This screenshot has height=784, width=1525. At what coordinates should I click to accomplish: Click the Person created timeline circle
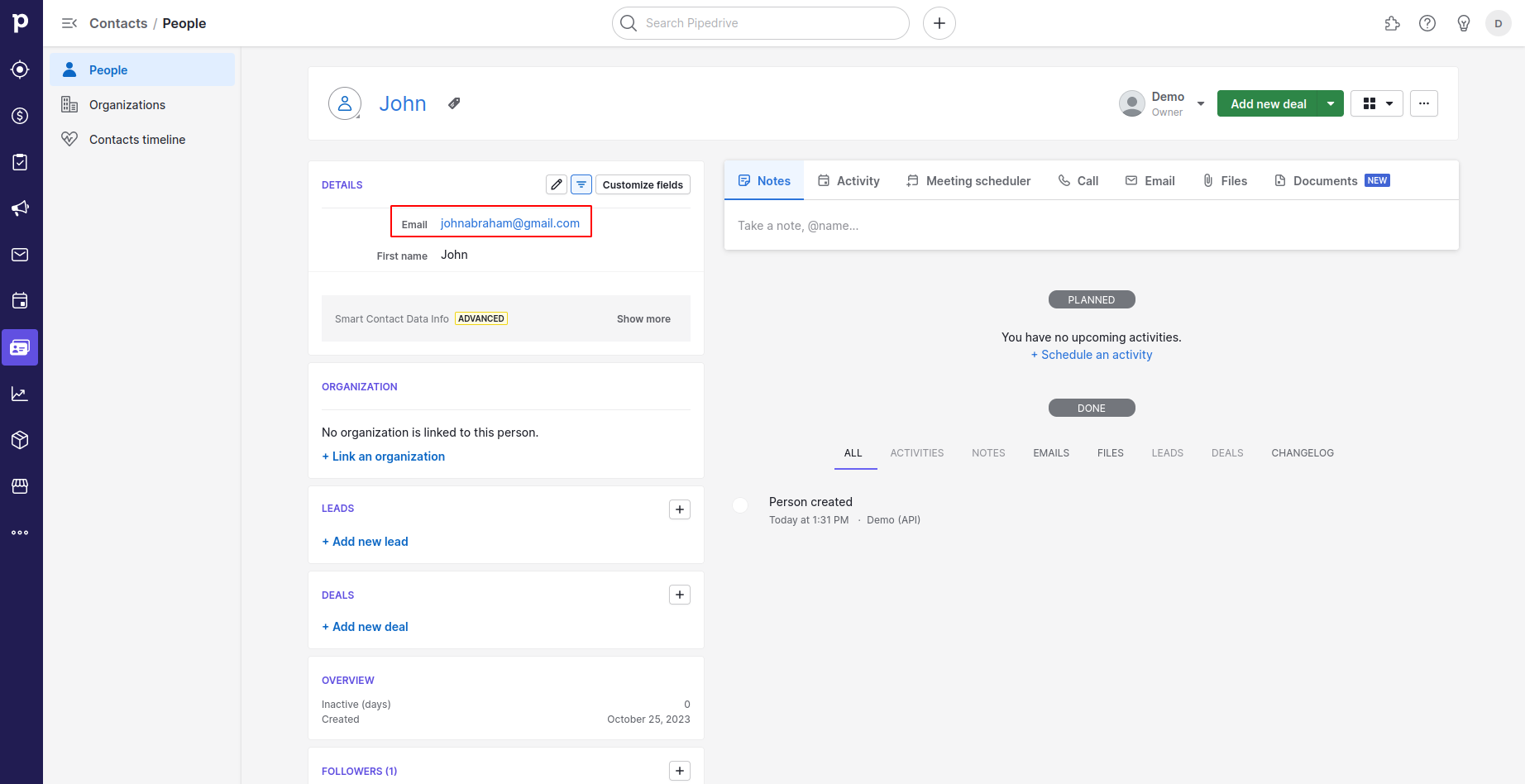tap(740, 504)
